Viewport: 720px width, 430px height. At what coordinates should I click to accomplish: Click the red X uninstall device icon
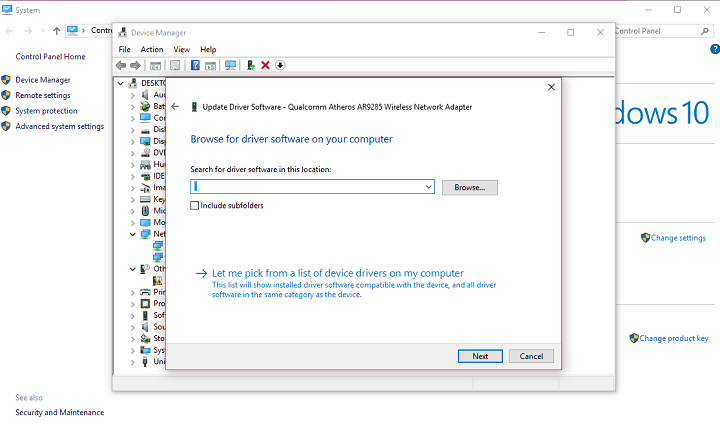click(x=265, y=65)
